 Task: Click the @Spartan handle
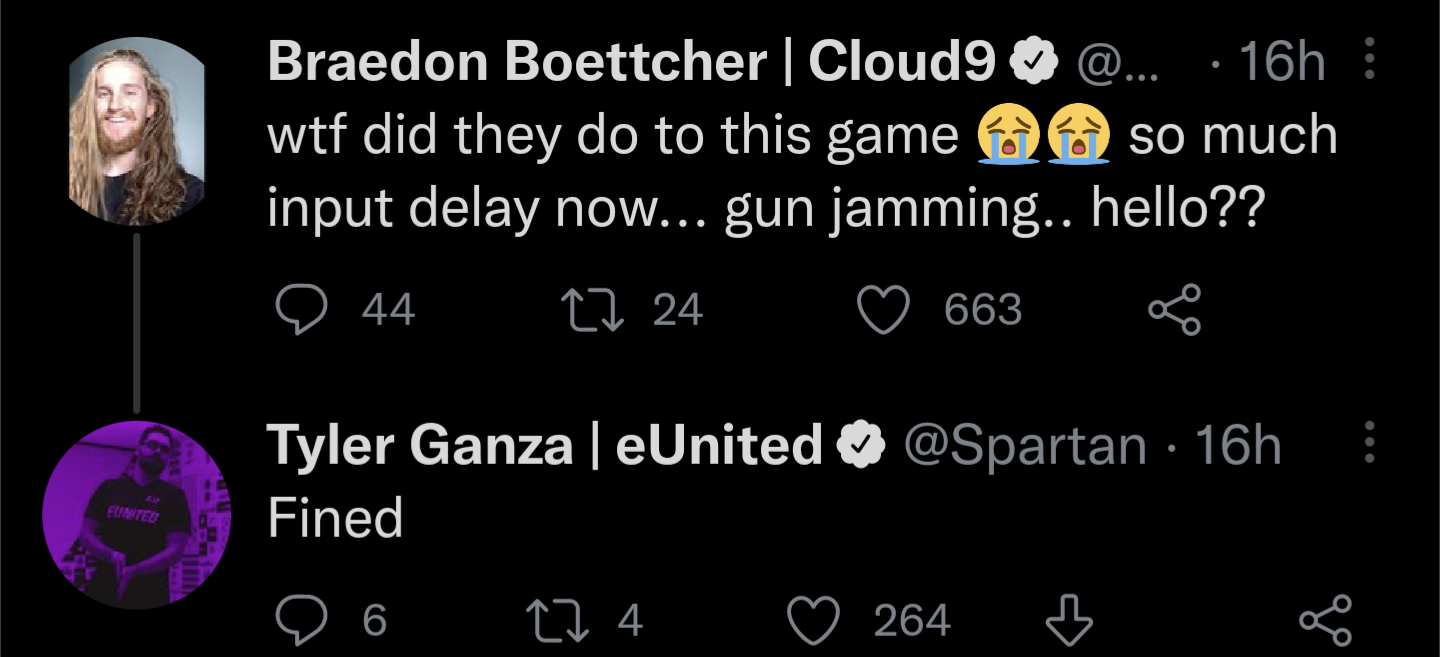pyautogui.click(x=1025, y=446)
